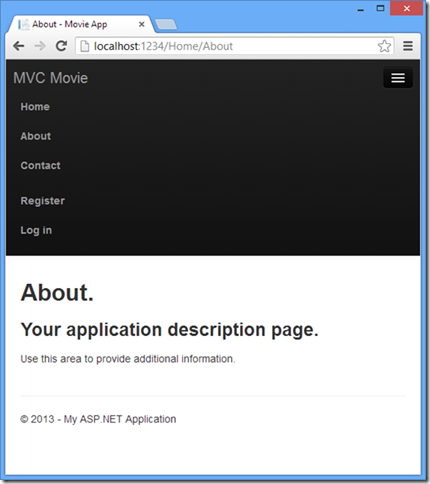The height and width of the screenshot is (484, 430).
Task: Bookmark this page with star icon
Action: click(x=384, y=46)
